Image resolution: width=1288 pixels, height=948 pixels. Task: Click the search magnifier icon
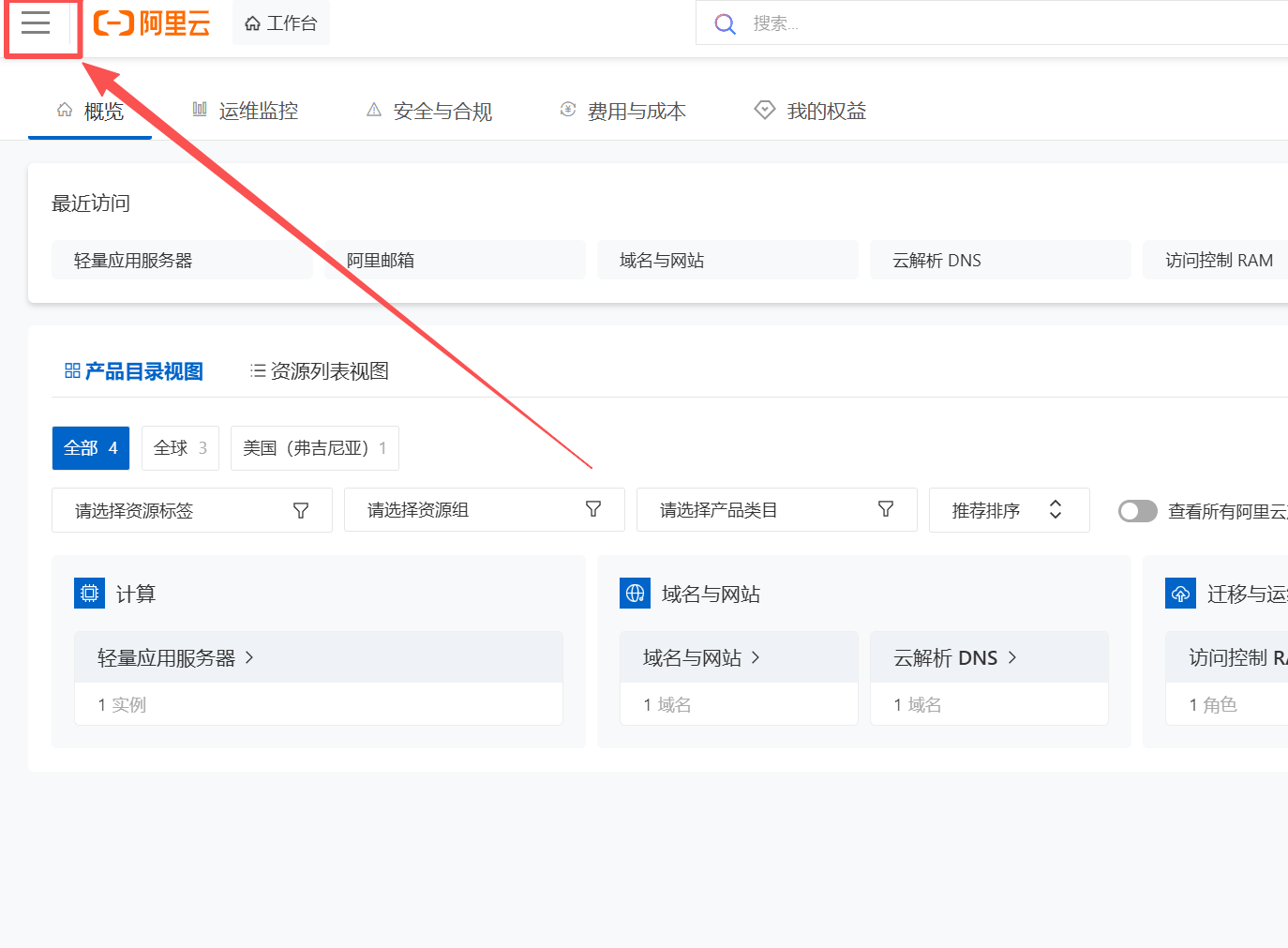pos(725,23)
